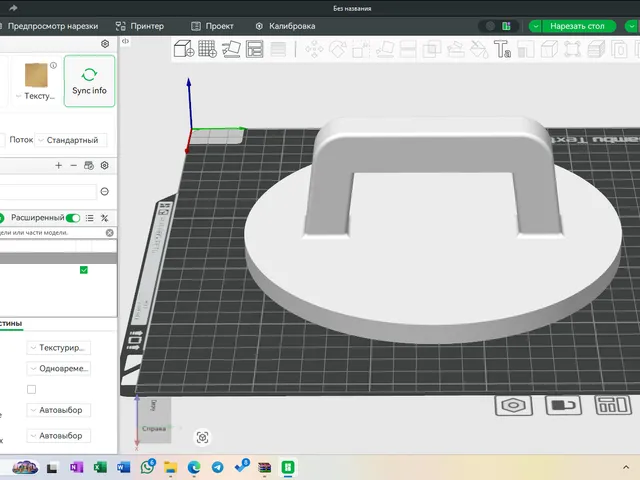Select the cube tool after Text shape

(x=549, y=49)
